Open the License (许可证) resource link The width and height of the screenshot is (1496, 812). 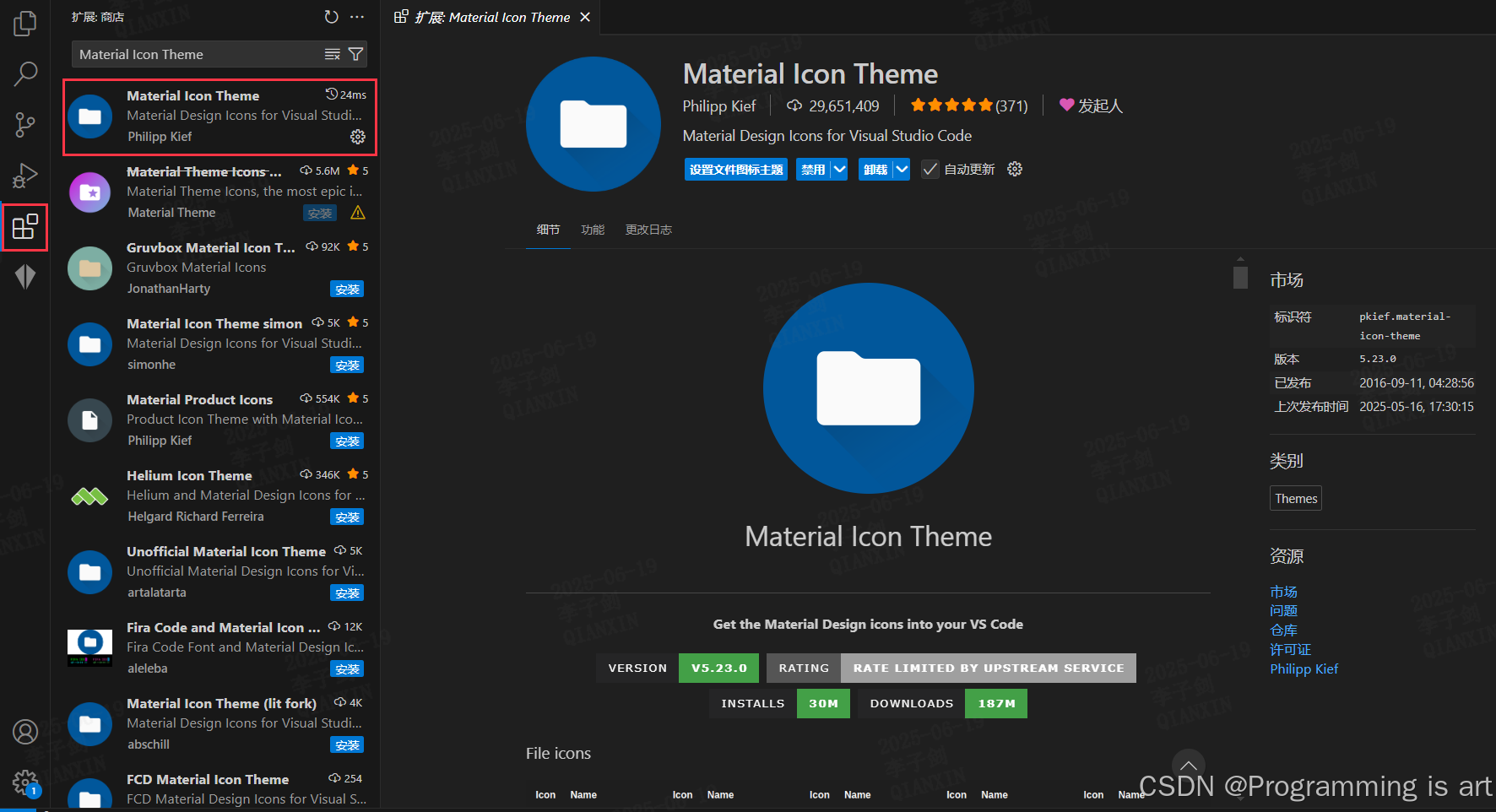pos(1290,650)
